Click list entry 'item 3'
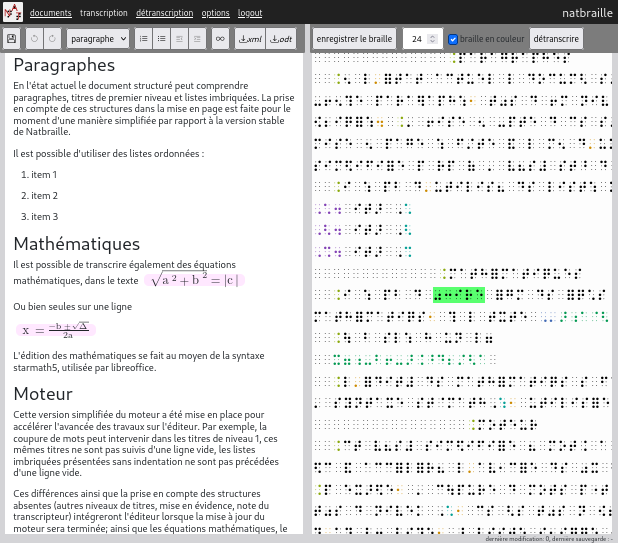Image resolution: width=618 pixels, height=543 pixels. [x=44, y=216]
